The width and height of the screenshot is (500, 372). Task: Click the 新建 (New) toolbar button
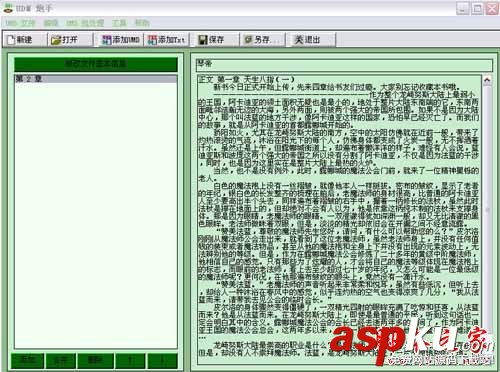point(24,40)
